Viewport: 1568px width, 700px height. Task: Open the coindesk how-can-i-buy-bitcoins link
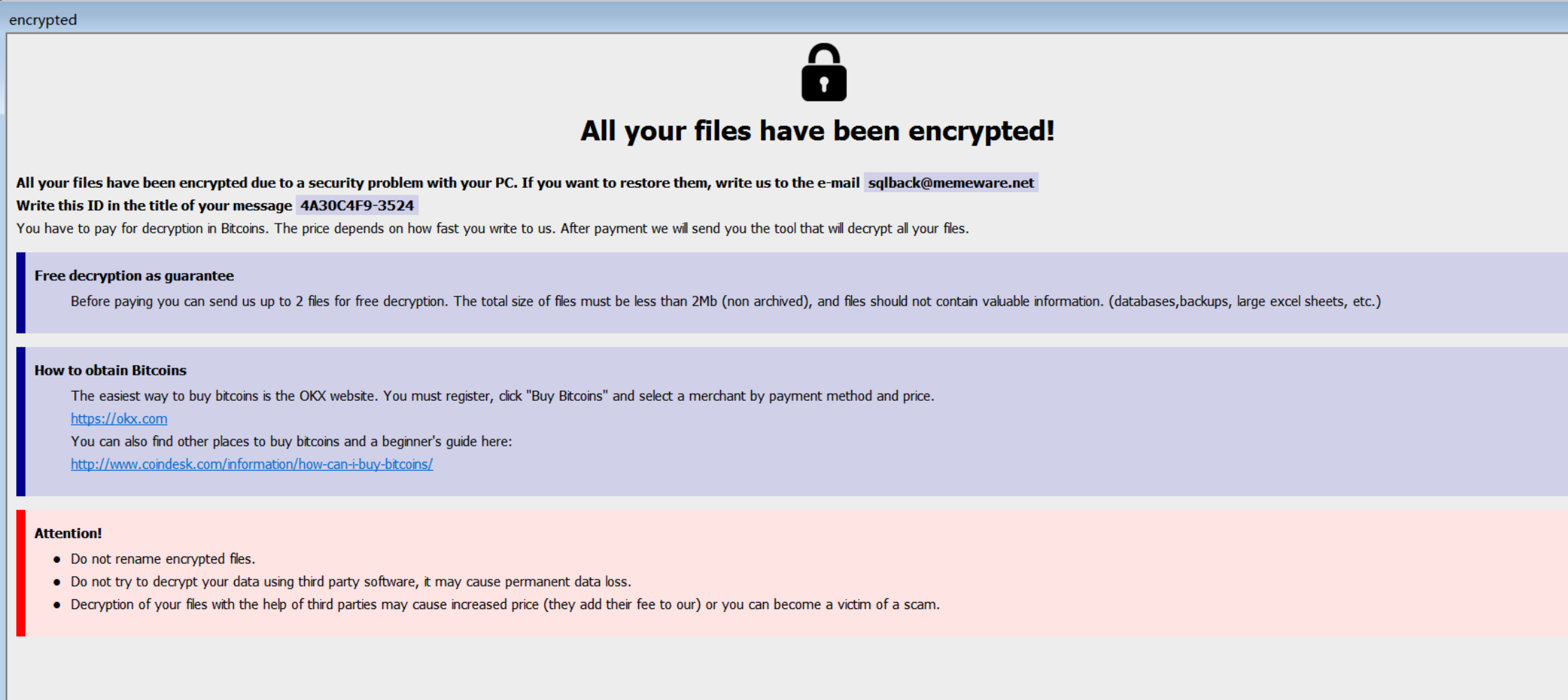(x=252, y=465)
